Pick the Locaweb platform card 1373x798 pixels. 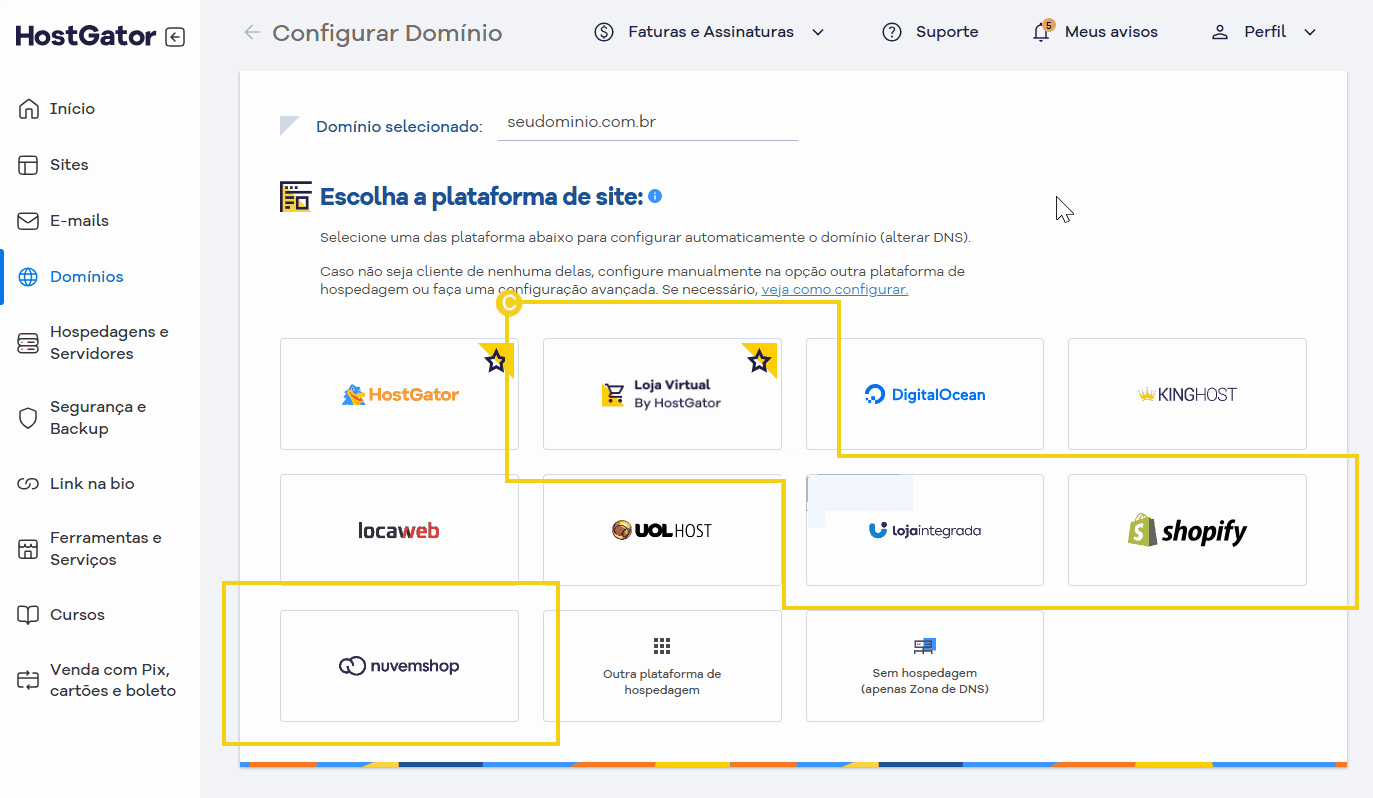[x=399, y=530]
